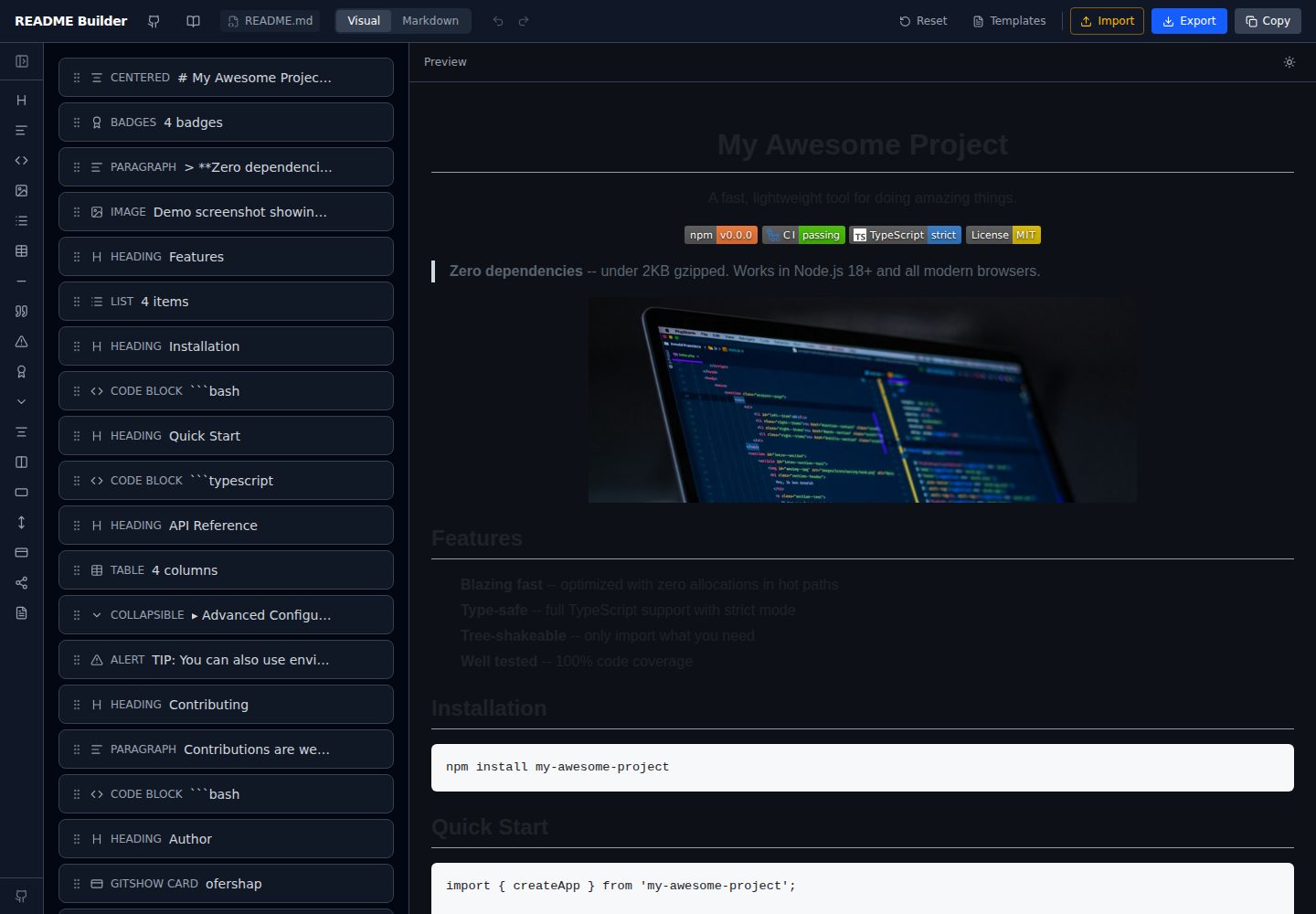The width and height of the screenshot is (1316, 914).
Task: Add a code block using the brackets icon
Action: (22, 161)
